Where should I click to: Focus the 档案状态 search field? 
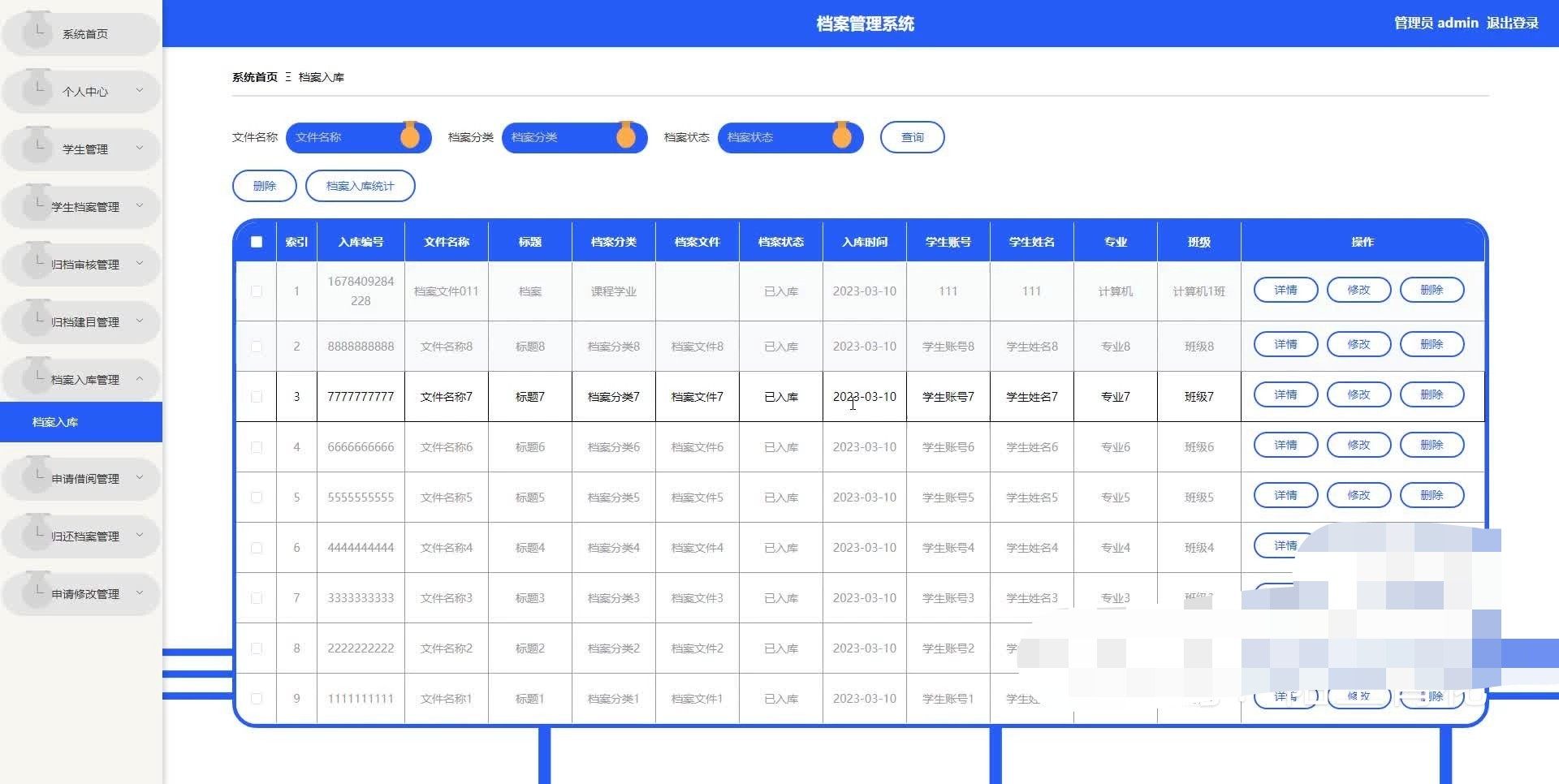pos(790,137)
